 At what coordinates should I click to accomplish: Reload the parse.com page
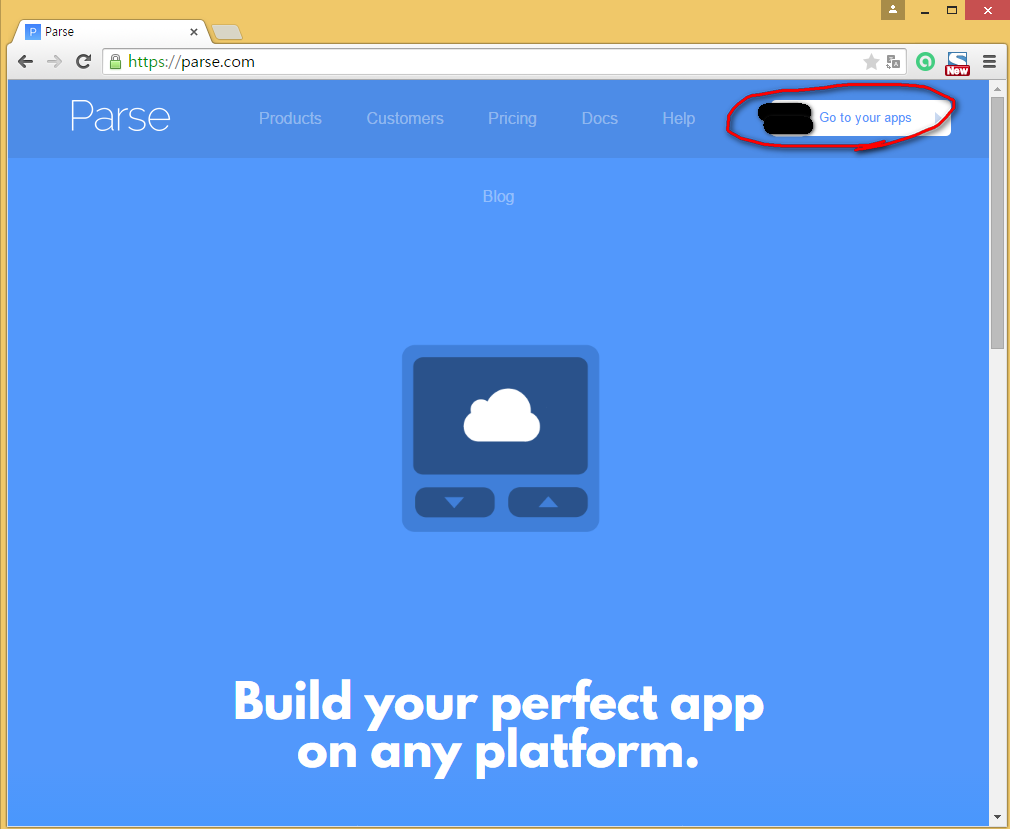(x=83, y=62)
